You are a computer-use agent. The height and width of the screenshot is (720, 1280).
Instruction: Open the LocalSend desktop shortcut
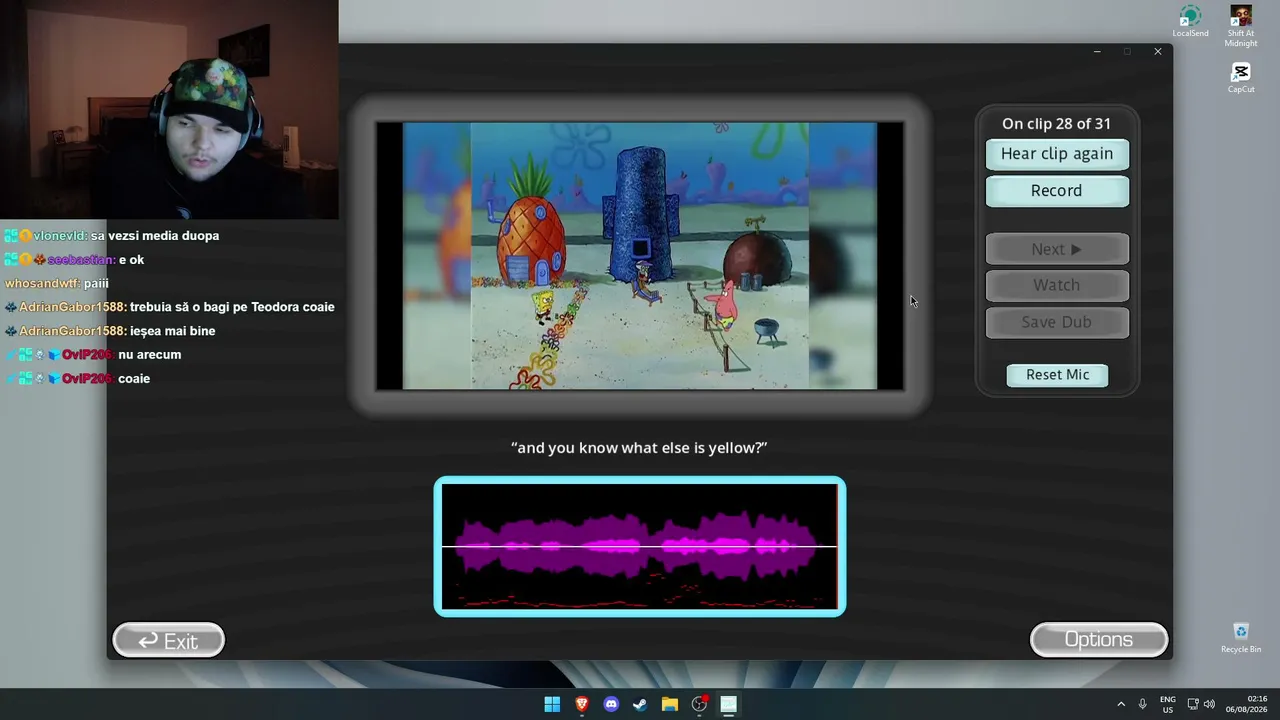point(1190,22)
